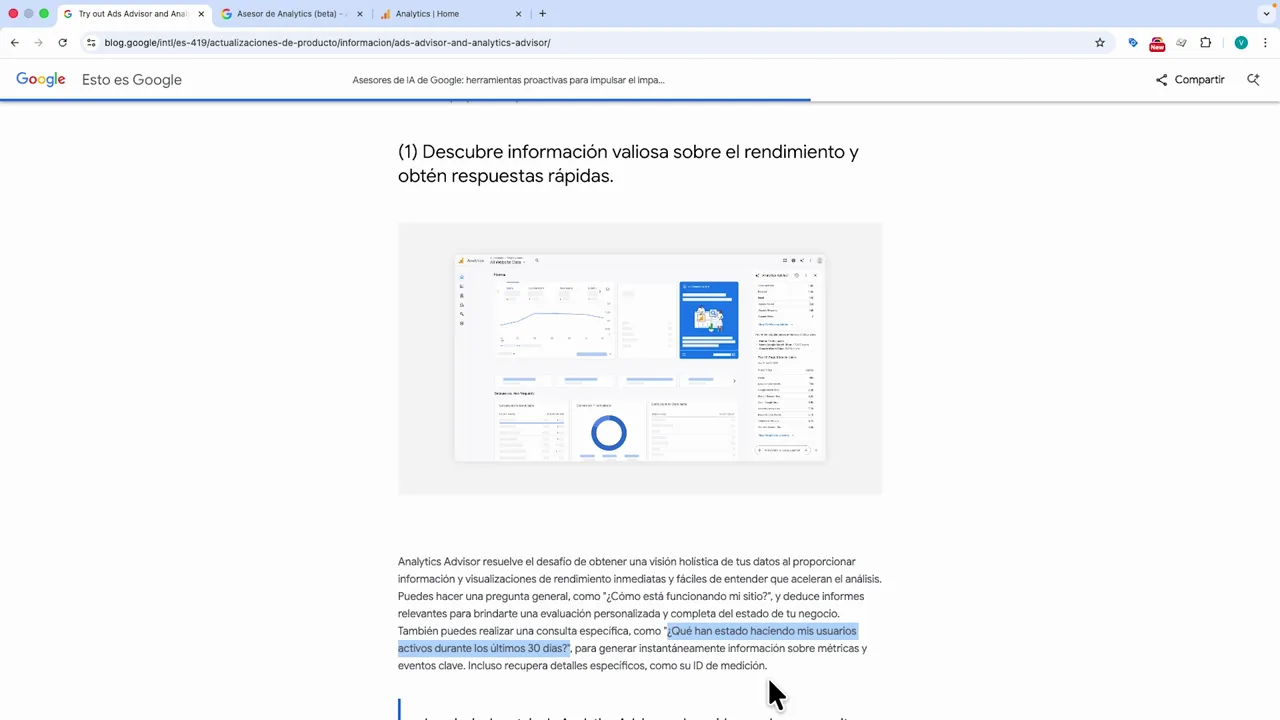Image resolution: width=1280 pixels, height=720 pixels.
Task: Go forward with the browser forward arrow
Action: 38,43
